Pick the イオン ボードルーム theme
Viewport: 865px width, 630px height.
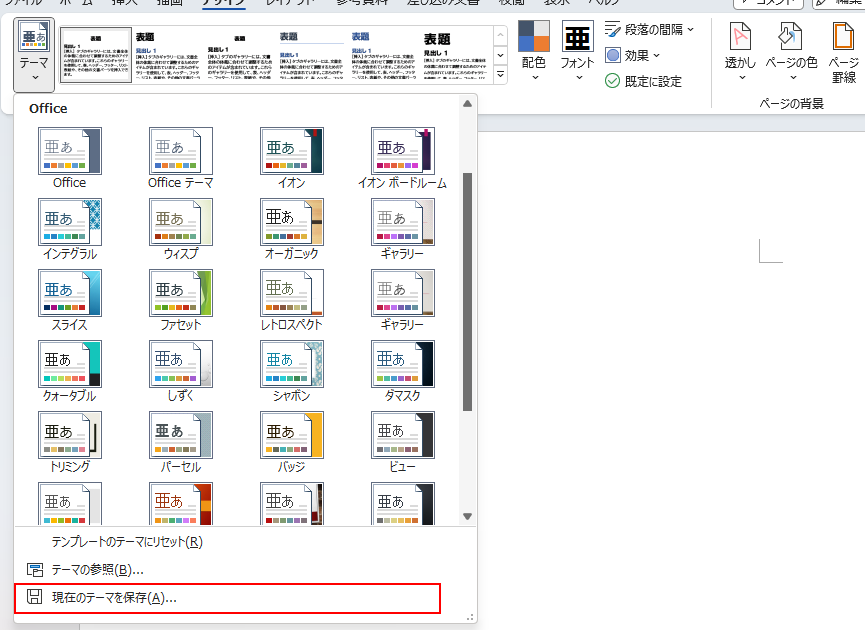(403, 151)
